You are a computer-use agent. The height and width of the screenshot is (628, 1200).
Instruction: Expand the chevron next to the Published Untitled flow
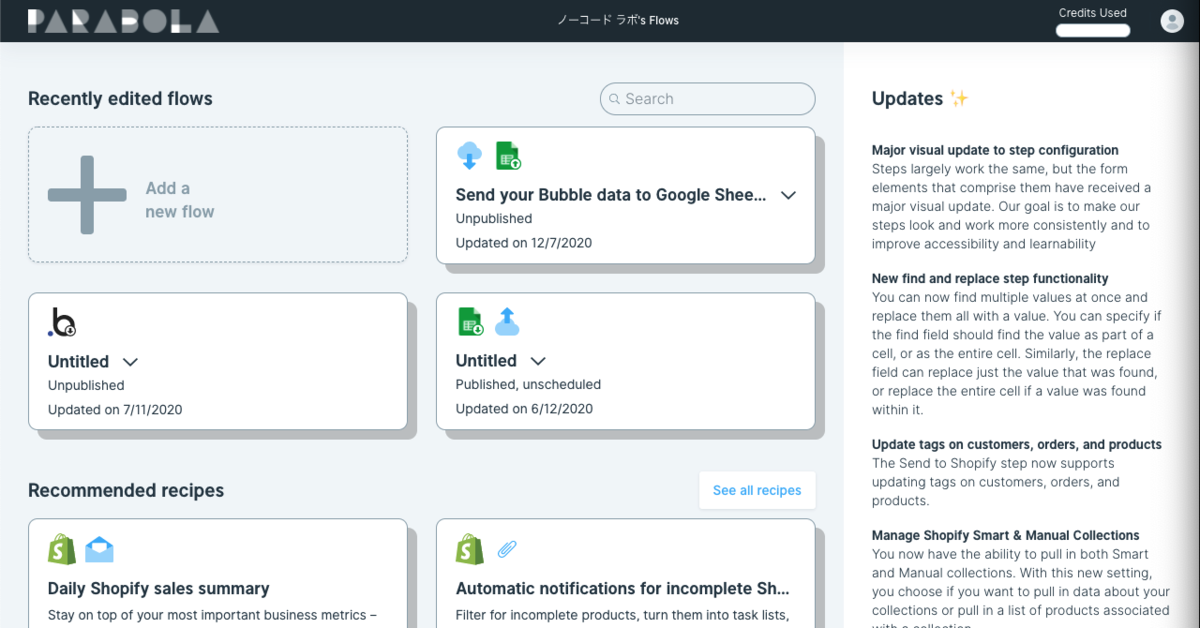click(x=538, y=360)
